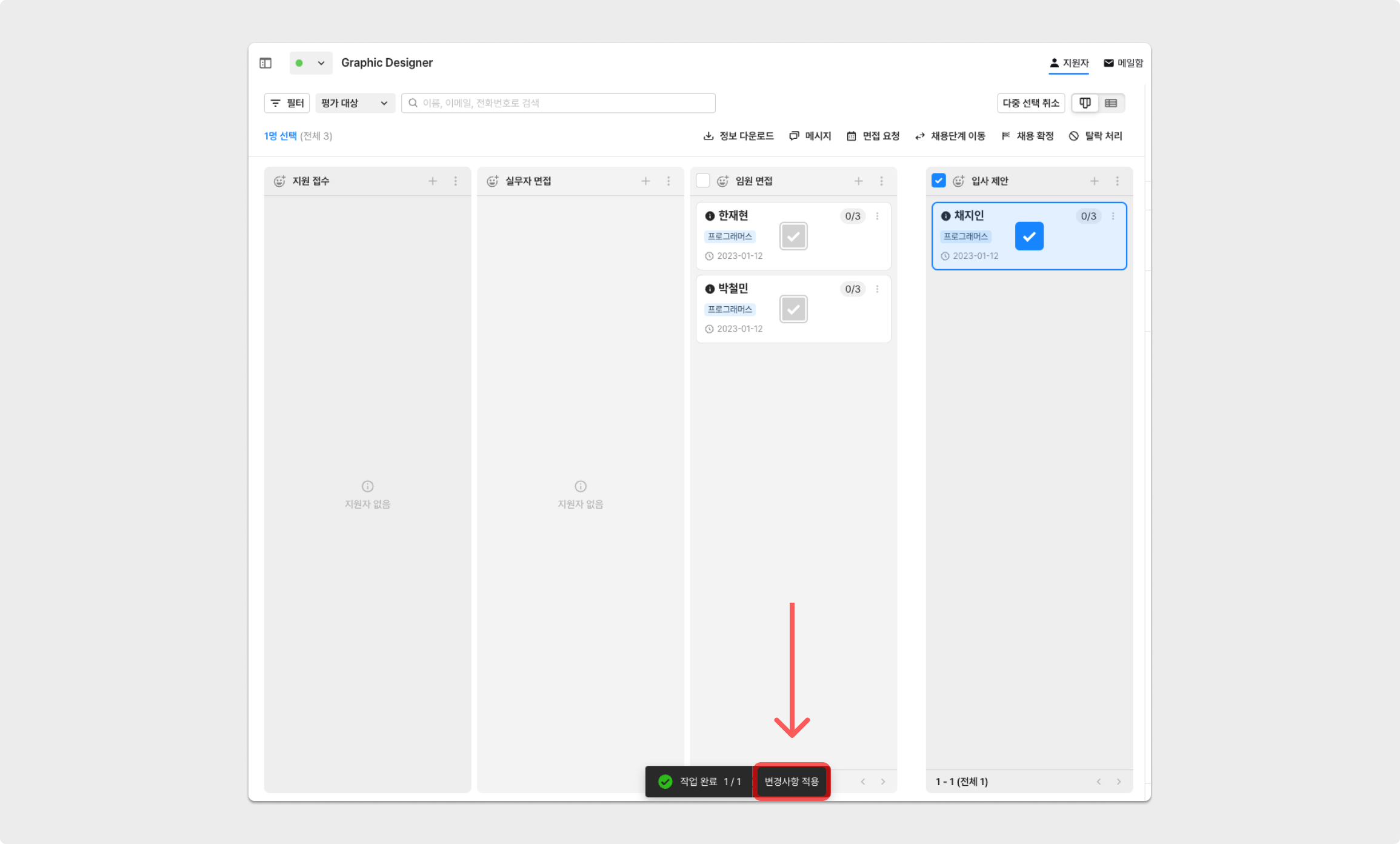Open the 평가 대상 dropdown
This screenshot has width=1400, height=844.
[x=355, y=103]
